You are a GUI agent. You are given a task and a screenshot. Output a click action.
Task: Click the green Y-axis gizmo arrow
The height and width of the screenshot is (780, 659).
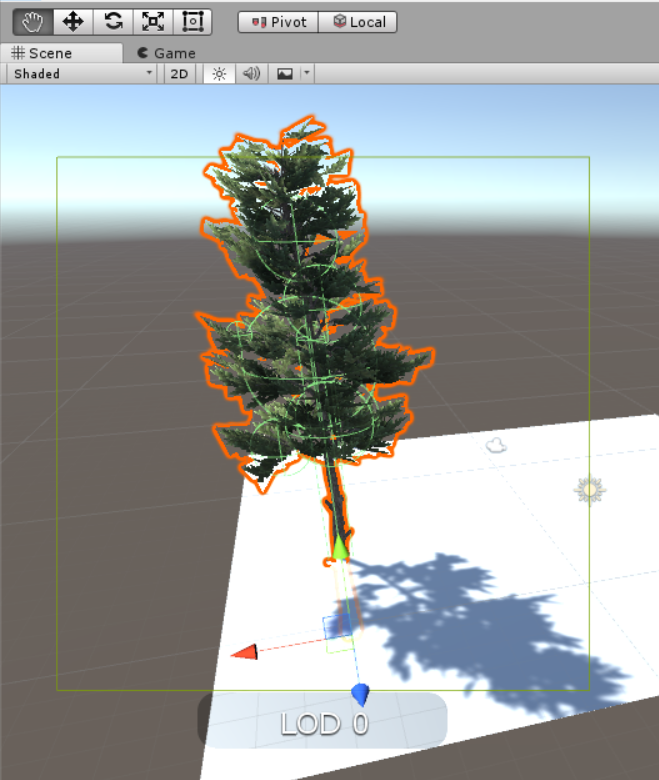[x=340, y=548]
